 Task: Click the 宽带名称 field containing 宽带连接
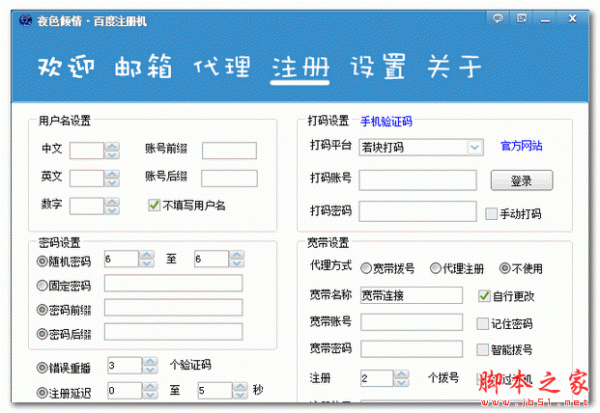(x=411, y=295)
